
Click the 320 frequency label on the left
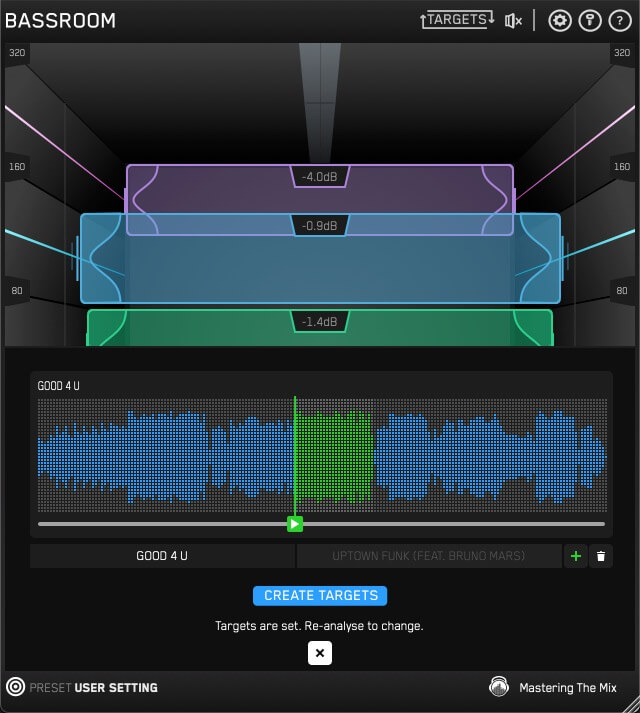click(x=17, y=53)
